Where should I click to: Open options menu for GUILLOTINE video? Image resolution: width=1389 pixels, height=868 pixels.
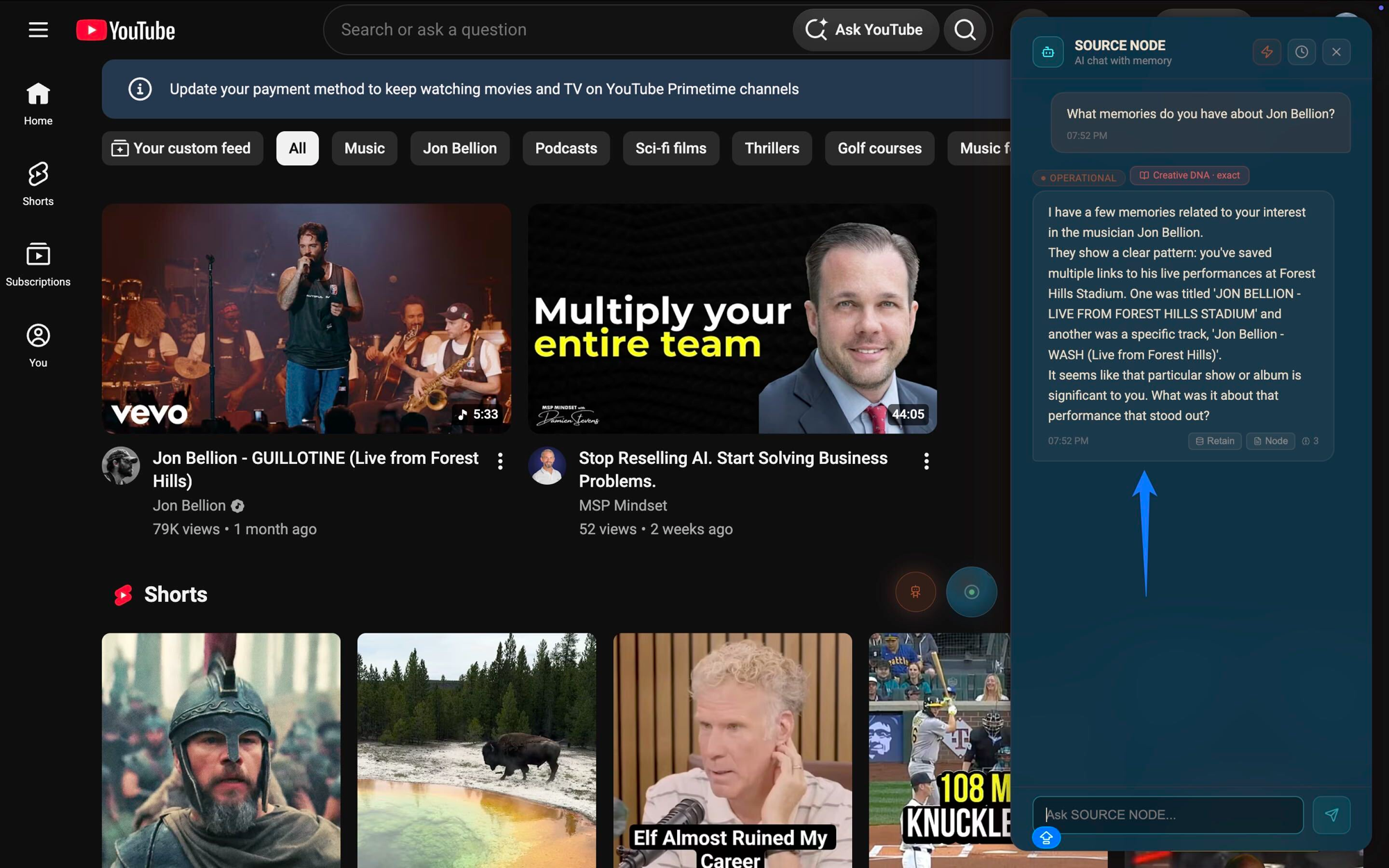tap(500, 461)
